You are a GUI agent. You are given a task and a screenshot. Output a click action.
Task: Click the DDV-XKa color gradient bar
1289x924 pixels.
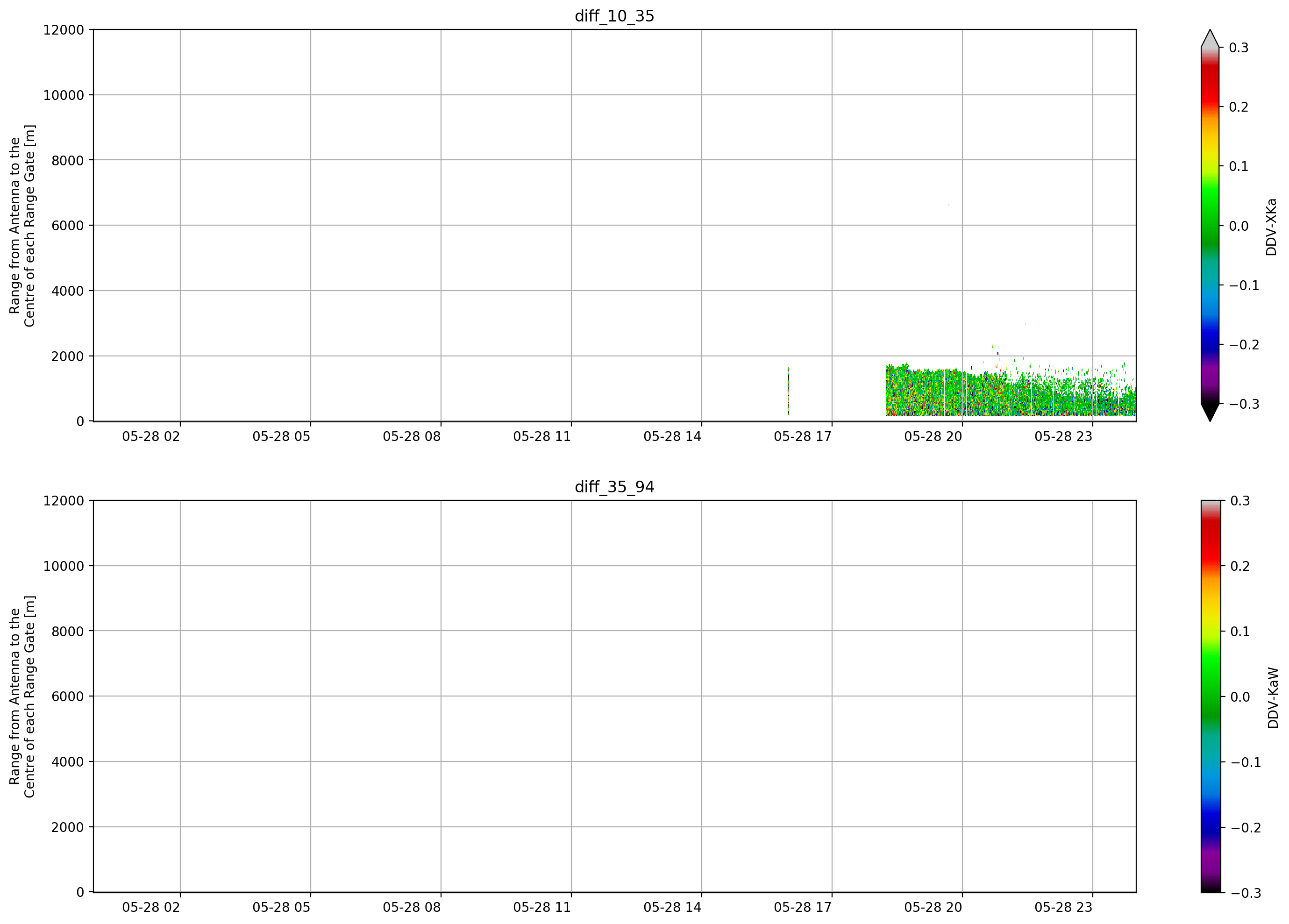pos(1210,226)
